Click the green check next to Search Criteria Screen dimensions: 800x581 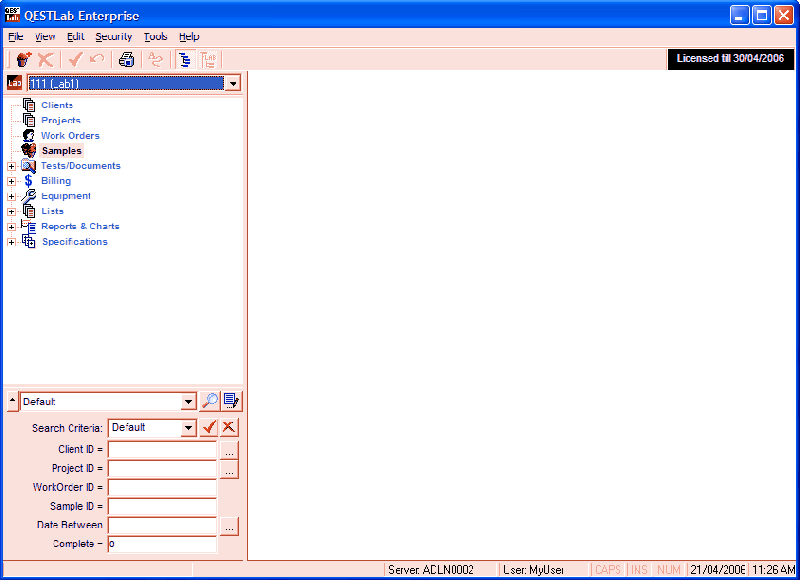[x=209, y=427]
